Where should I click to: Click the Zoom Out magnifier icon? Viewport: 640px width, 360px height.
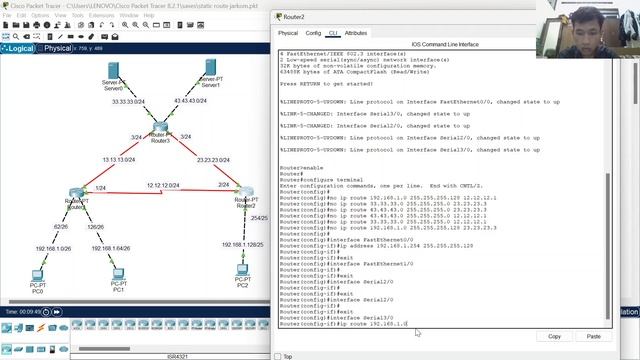[146, 25]
